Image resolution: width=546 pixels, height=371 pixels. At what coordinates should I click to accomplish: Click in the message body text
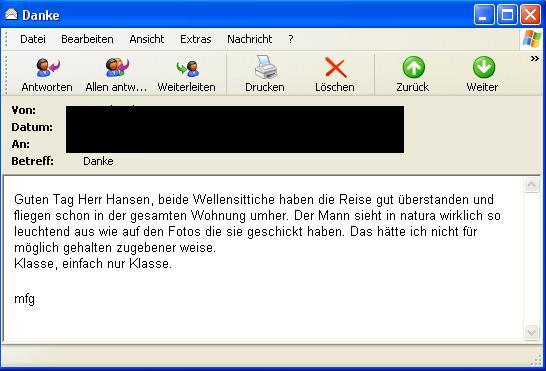[x=258, y=232]
